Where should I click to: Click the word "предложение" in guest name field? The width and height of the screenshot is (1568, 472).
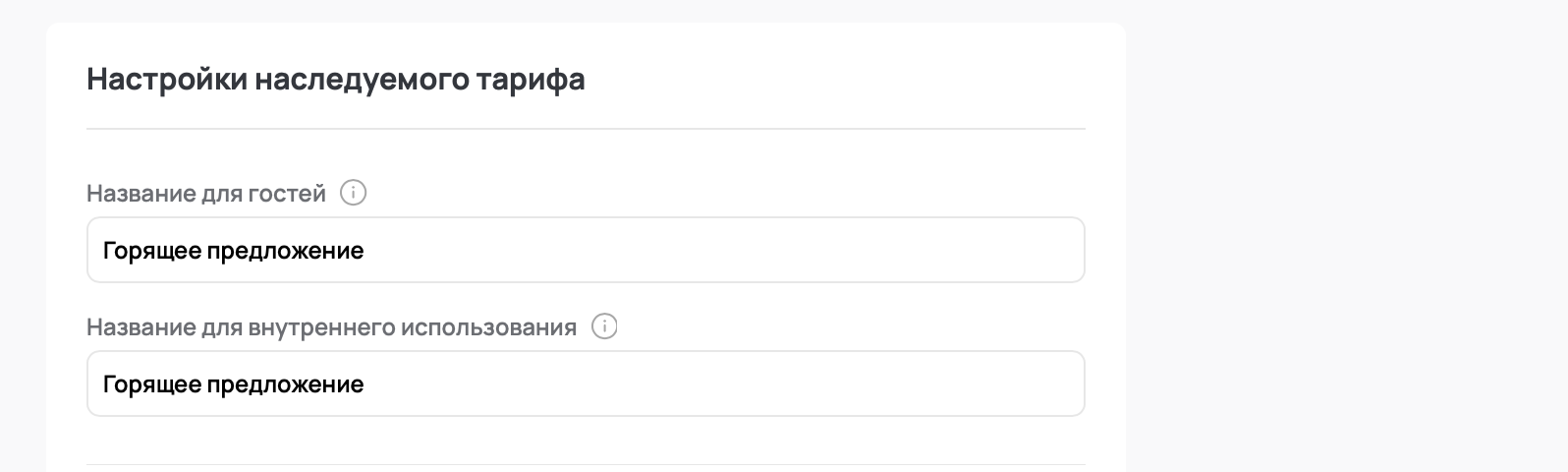[285, 251]
